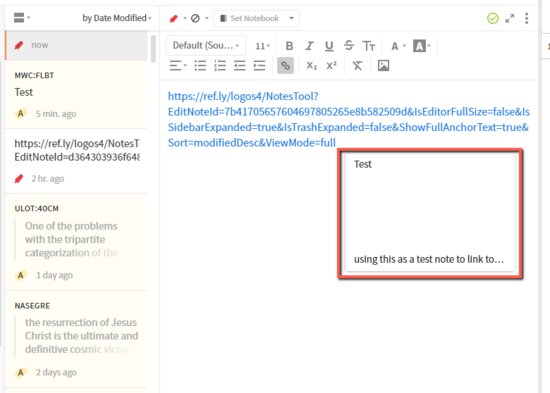Toggle underline formatting

(x=329, y=46)
